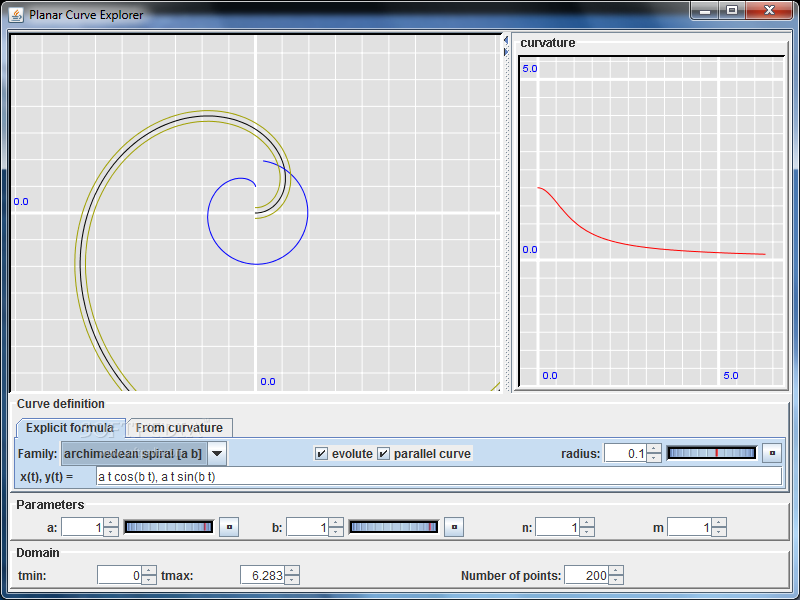
Task: Decrease tmin with down stepper
Action: point(149,580)
